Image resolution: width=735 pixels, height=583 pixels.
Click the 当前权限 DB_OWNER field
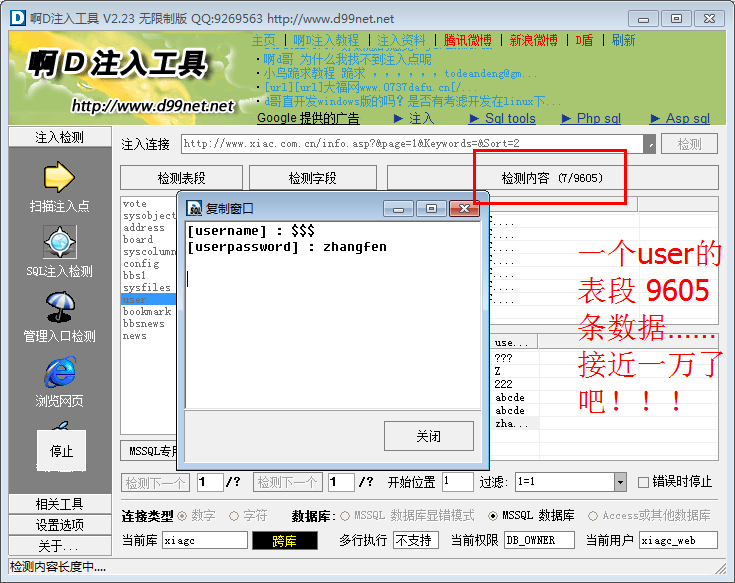pyautogui.click(x=539, y=540)
